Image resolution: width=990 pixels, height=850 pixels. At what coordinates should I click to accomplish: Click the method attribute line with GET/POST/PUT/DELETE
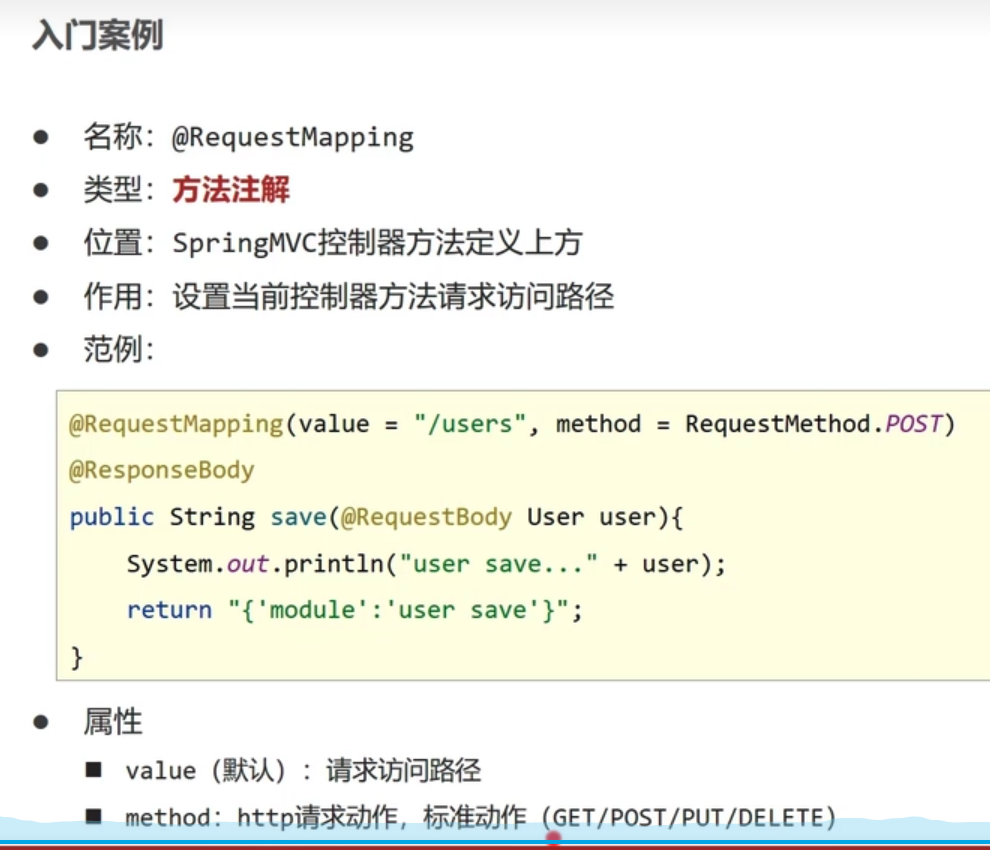pos(480,818)
